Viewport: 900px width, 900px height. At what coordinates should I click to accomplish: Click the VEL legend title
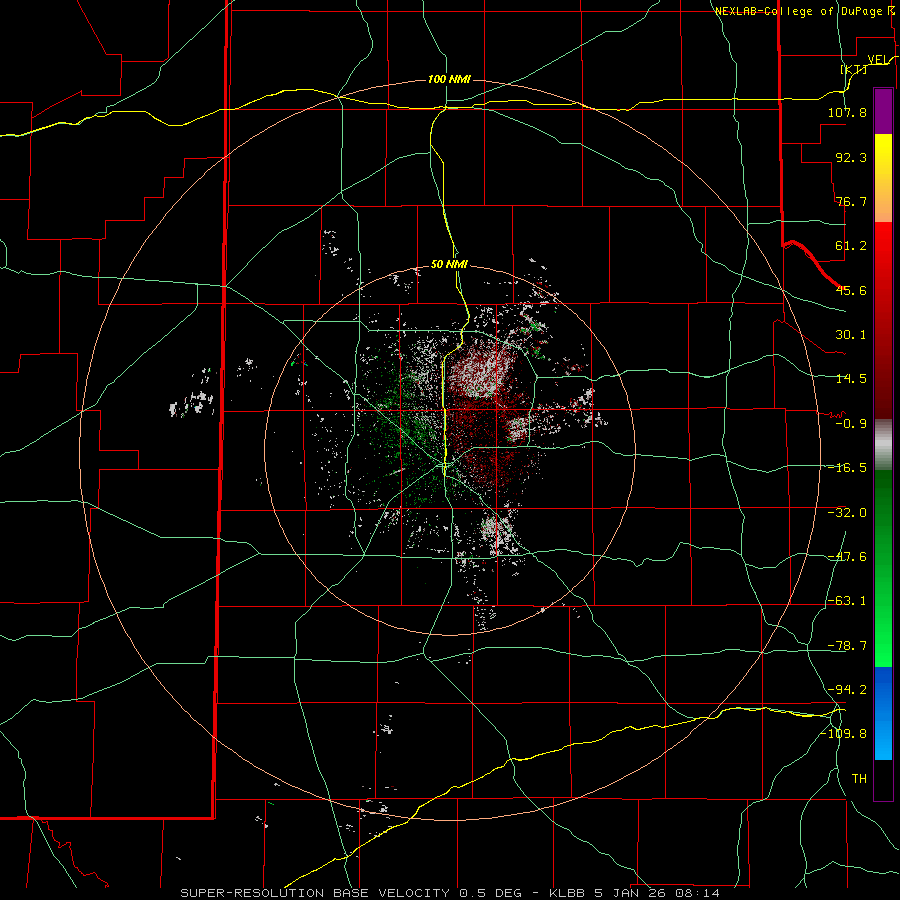pyautogui.click(x=880, y=60)
